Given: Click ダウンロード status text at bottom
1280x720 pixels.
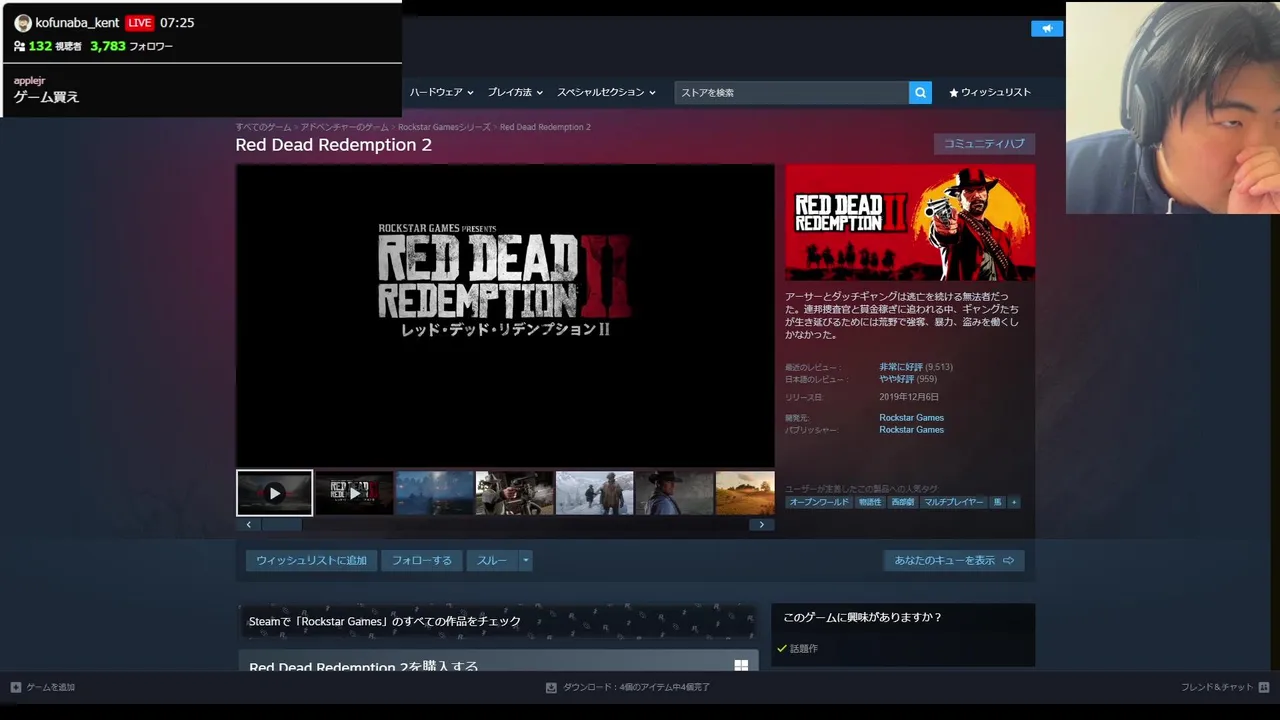Looking at the screenshot, I should point(636,687).
